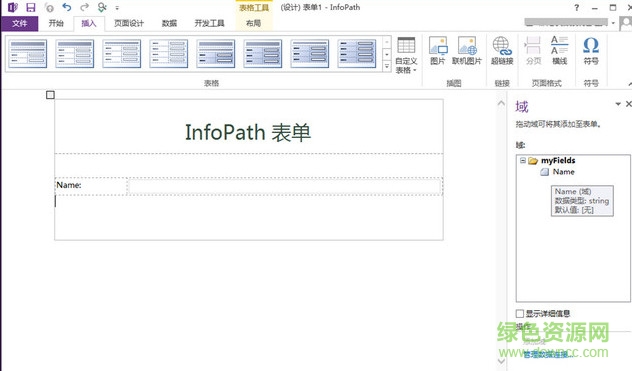This screenshot has height=371, width=632.
Task: Switch to the 数据 ribbon tab
Action: (x=169, y=23)
